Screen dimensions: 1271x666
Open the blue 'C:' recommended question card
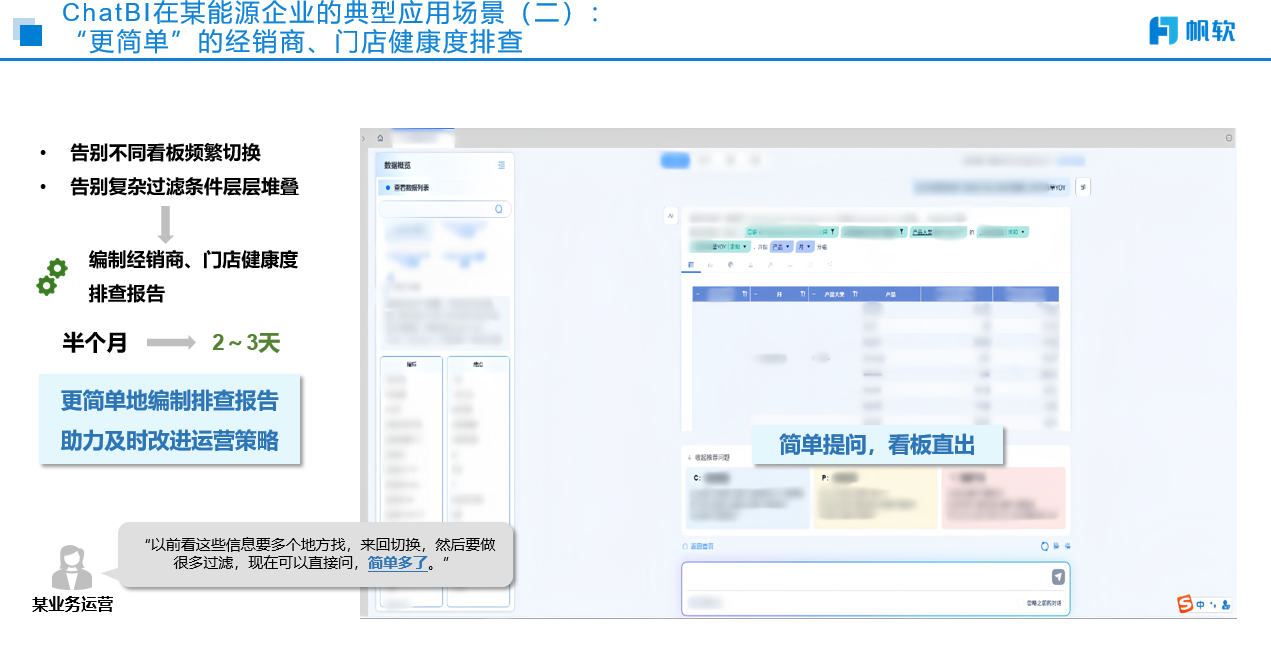(x=748, y=497)
